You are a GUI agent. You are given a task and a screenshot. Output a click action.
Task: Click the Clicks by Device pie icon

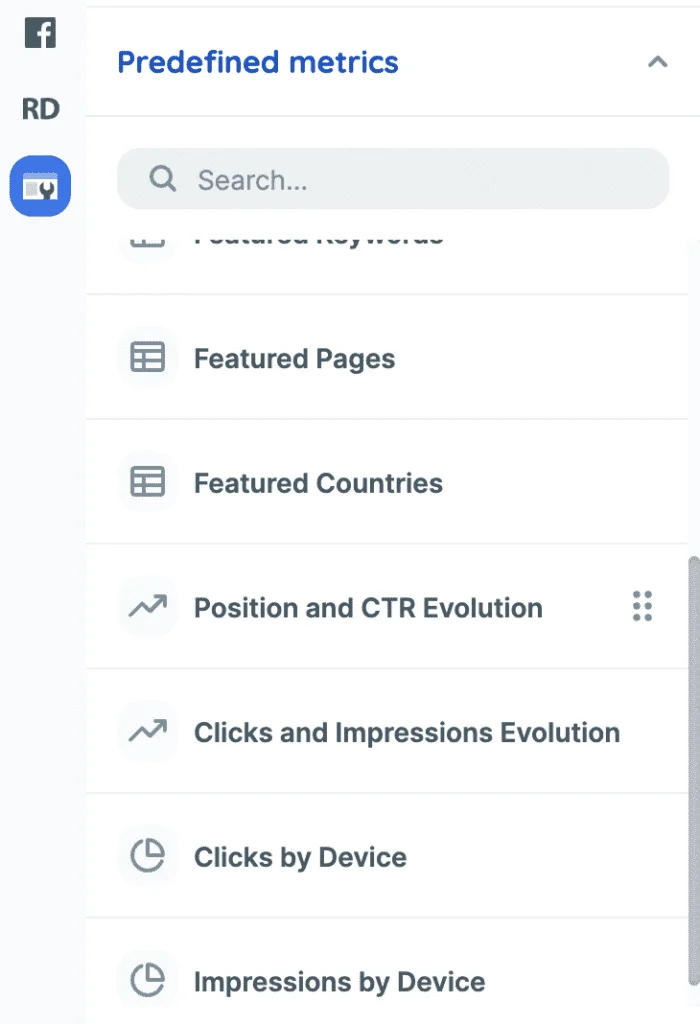click(148, 857)
